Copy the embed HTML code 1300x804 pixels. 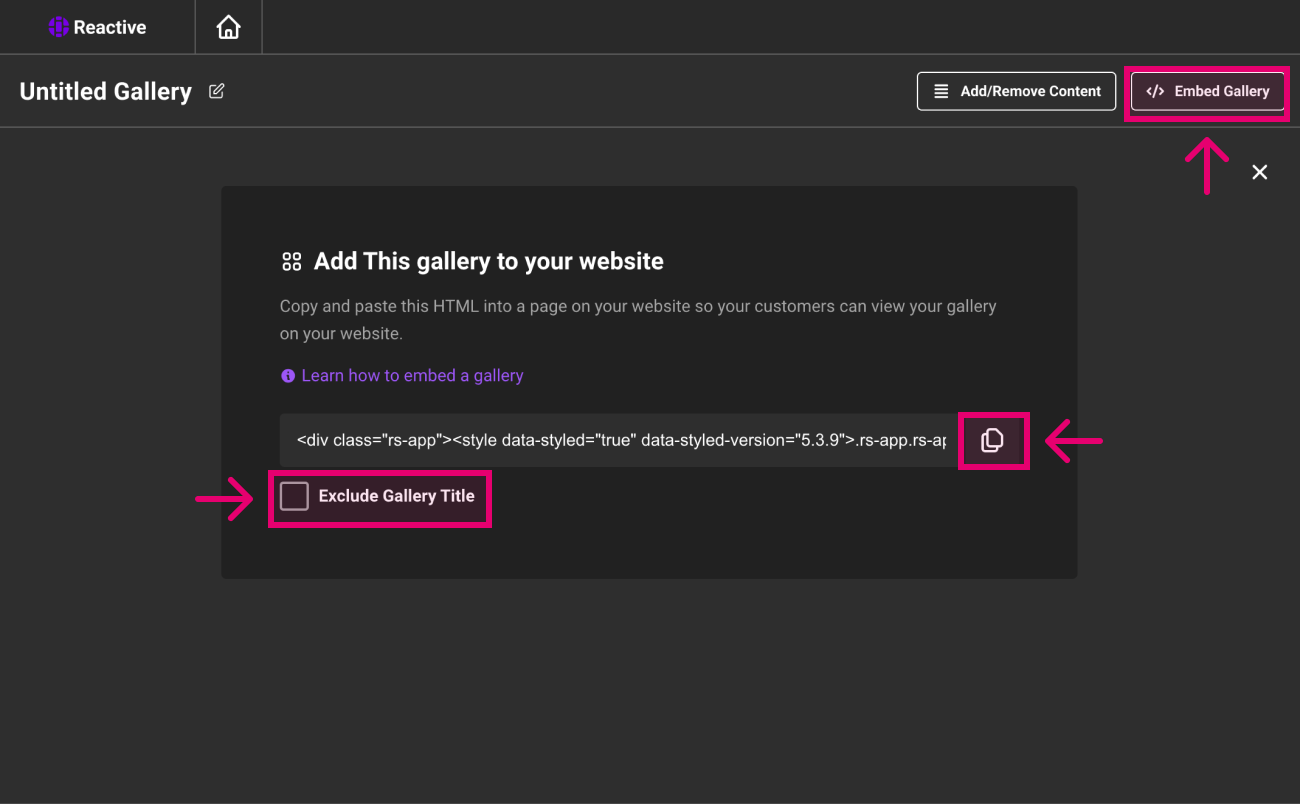click(992, 440)
